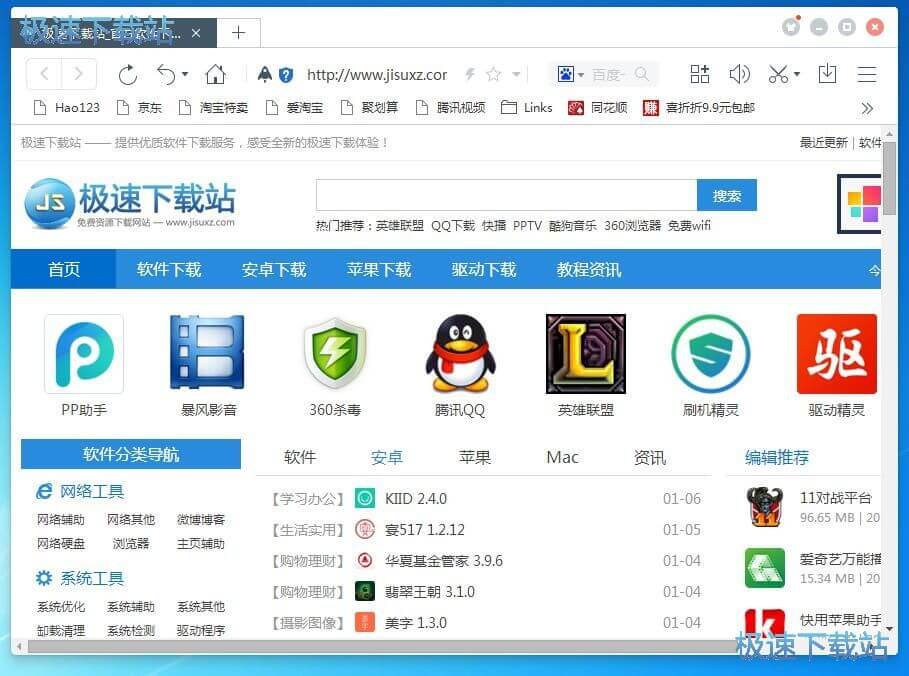909x676 pixels.
Task: Open the Links bookmark folder
Action: click(x=526, y=108)
